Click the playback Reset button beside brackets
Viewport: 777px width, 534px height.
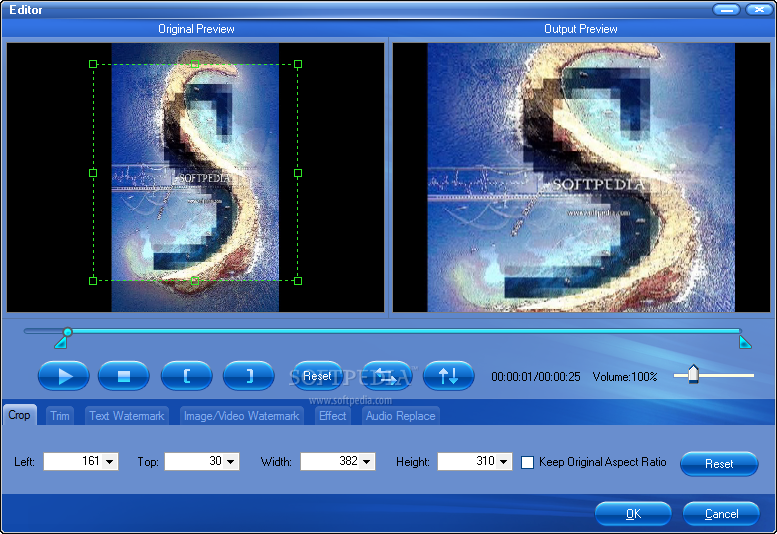coord(317,376)
